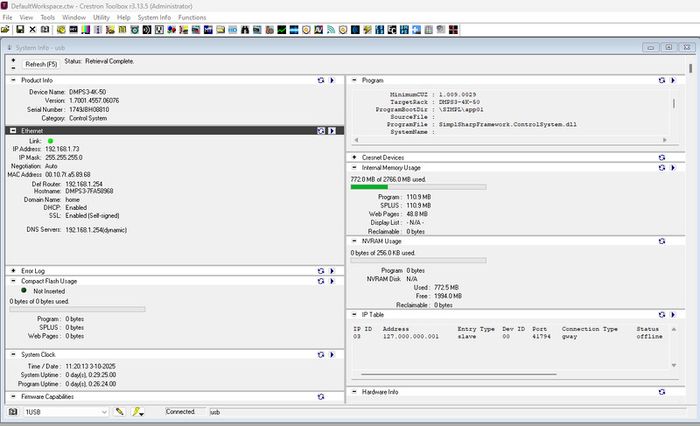700x426 pixels.
Task: Refresh the Compact Flash Usage section
Action: (321, 281)
